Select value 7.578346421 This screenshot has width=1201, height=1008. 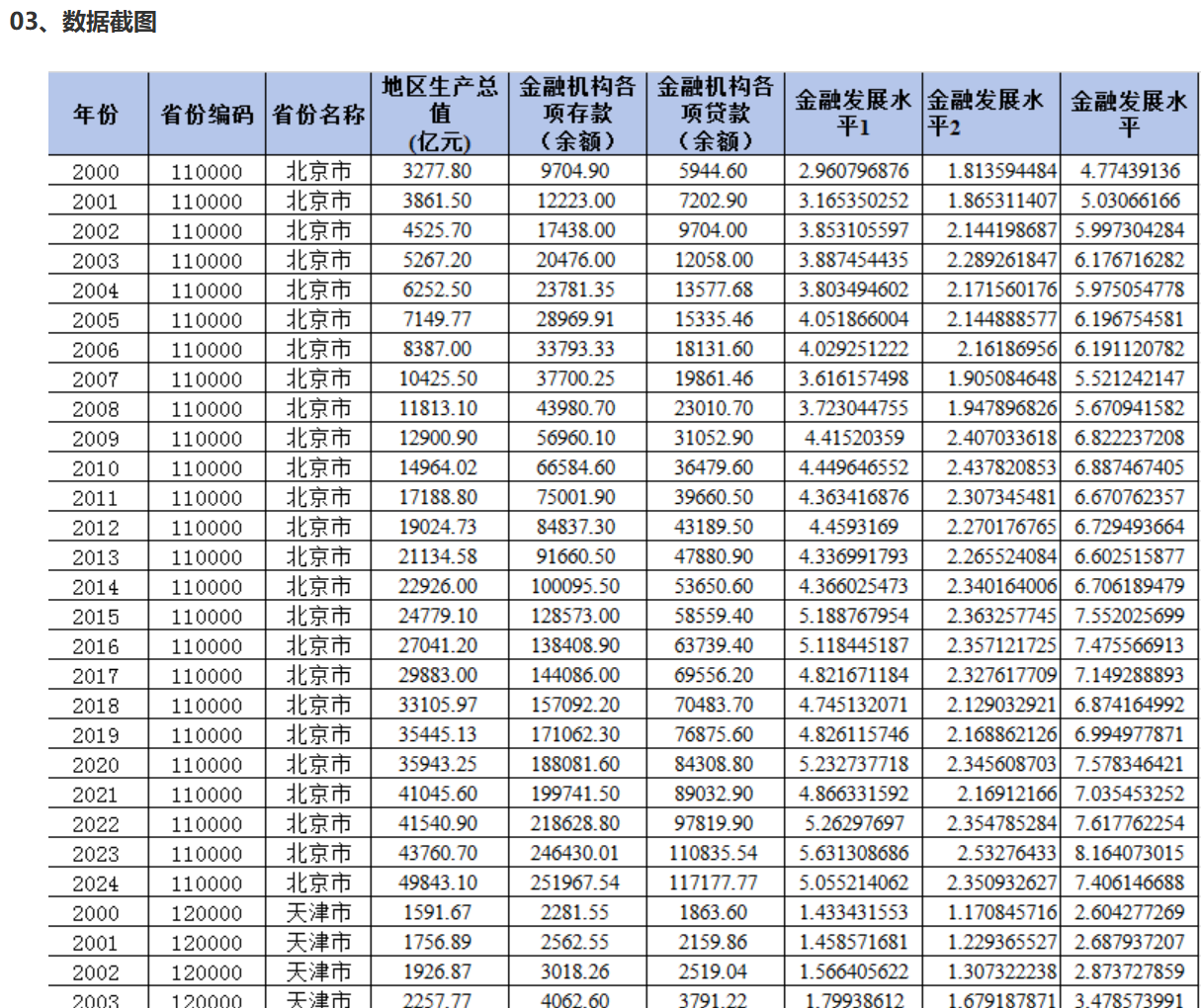1129,764
